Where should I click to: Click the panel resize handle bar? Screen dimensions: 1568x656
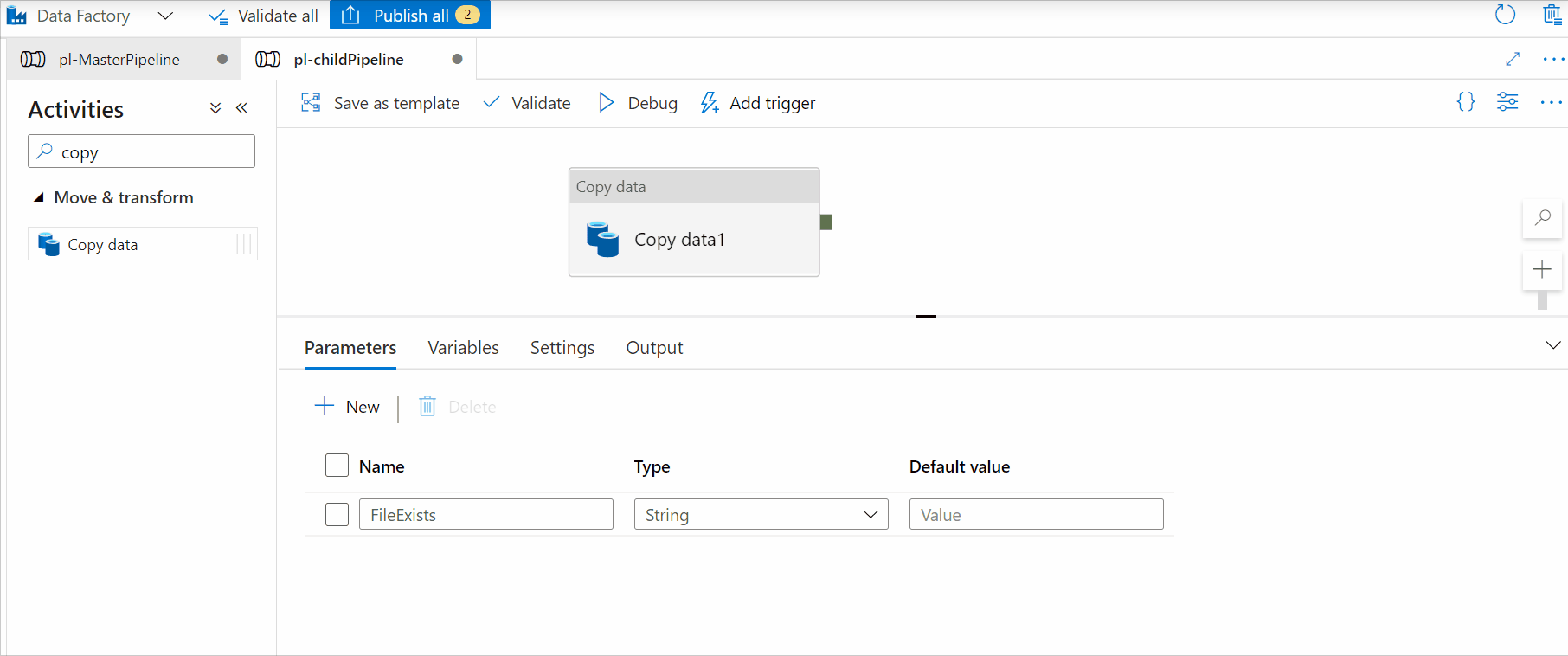point(926,316)
